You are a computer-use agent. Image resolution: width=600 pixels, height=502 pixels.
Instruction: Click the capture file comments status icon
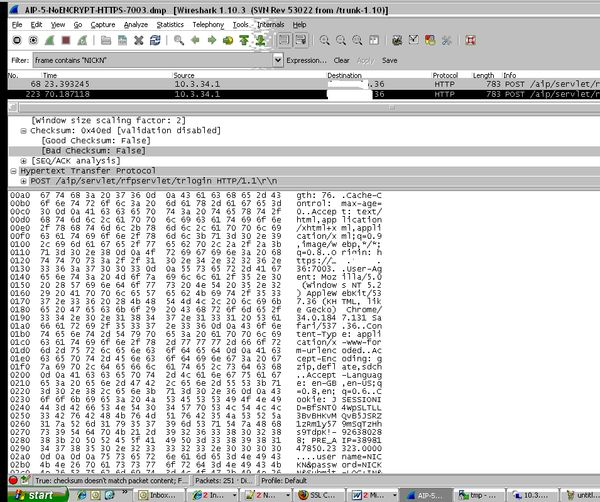(x=25, y=480)
